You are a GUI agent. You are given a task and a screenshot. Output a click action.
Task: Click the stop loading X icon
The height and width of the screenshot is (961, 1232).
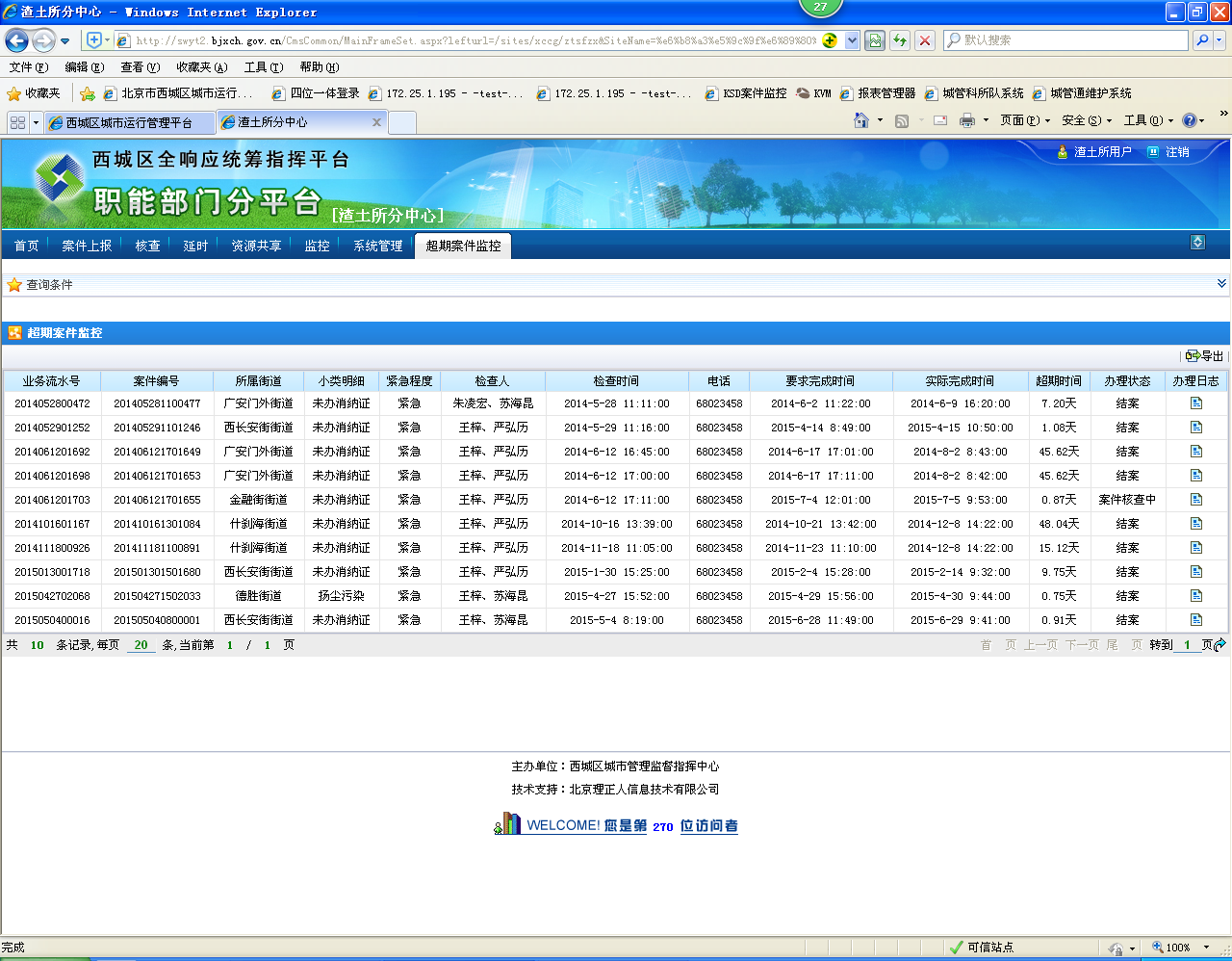925,40
